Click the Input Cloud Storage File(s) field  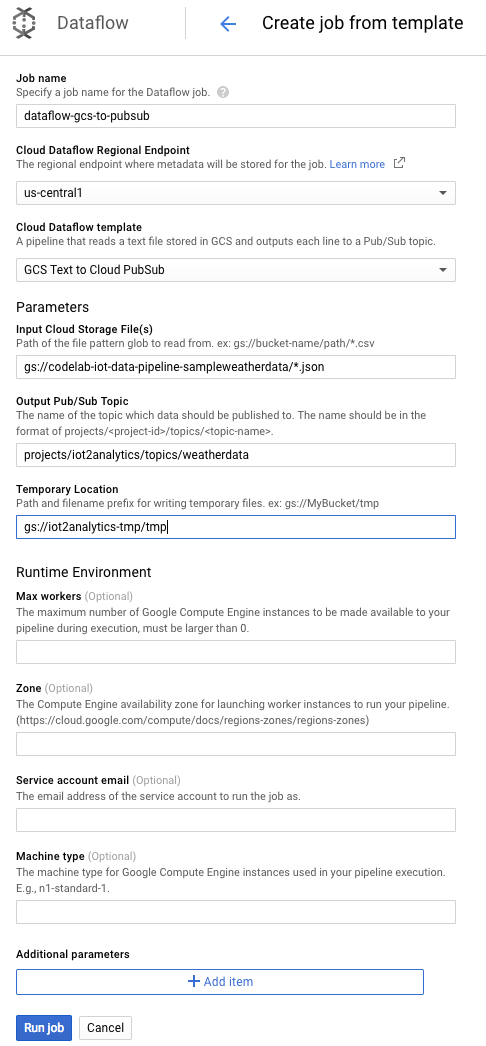236,366
